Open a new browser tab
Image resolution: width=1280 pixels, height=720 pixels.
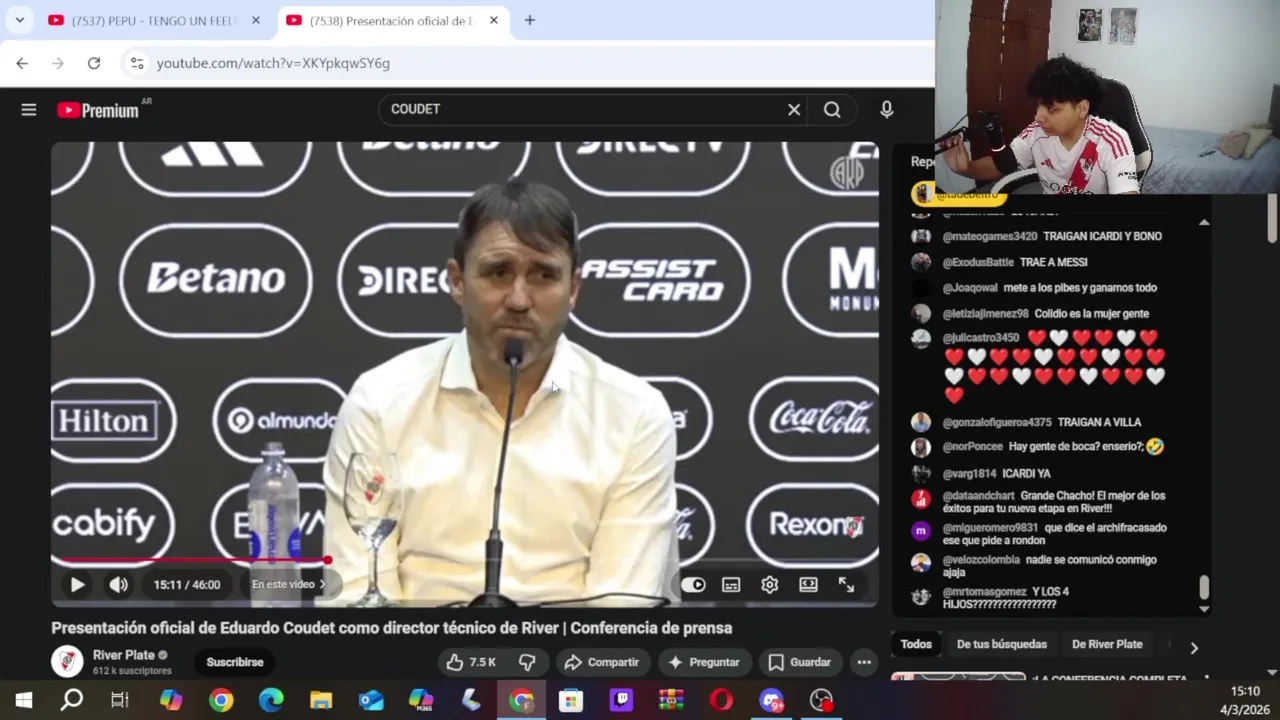[x=530, y=20]
